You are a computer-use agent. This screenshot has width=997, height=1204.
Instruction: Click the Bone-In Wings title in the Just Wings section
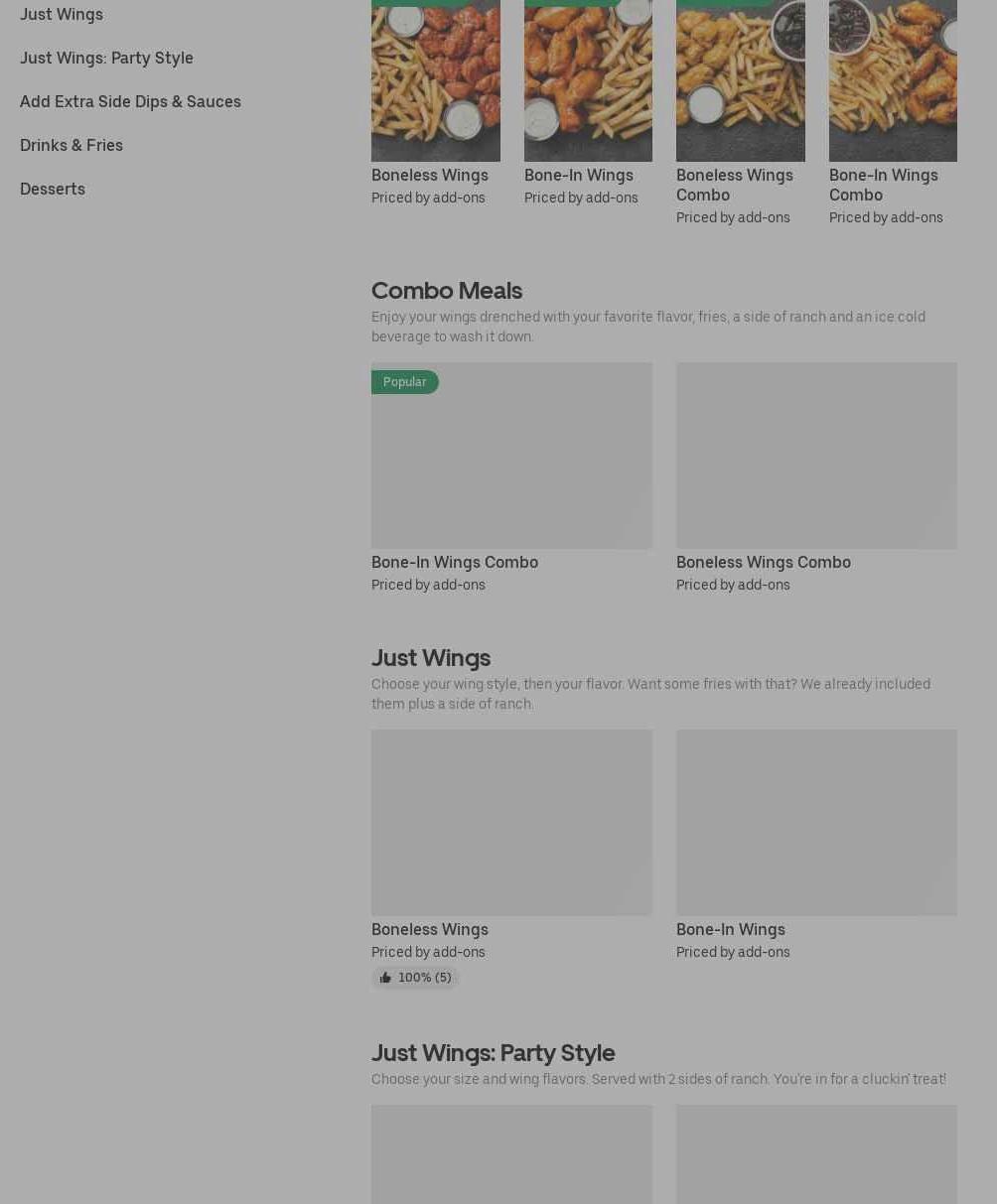[x=730, y=929]
